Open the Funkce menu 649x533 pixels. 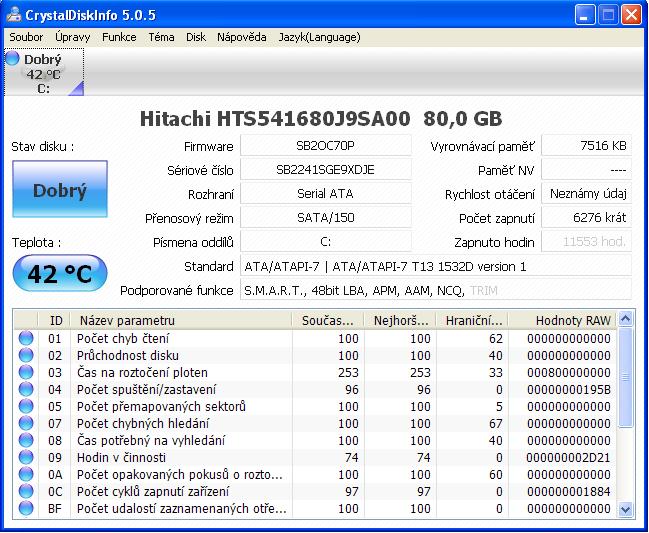(119, 37)
